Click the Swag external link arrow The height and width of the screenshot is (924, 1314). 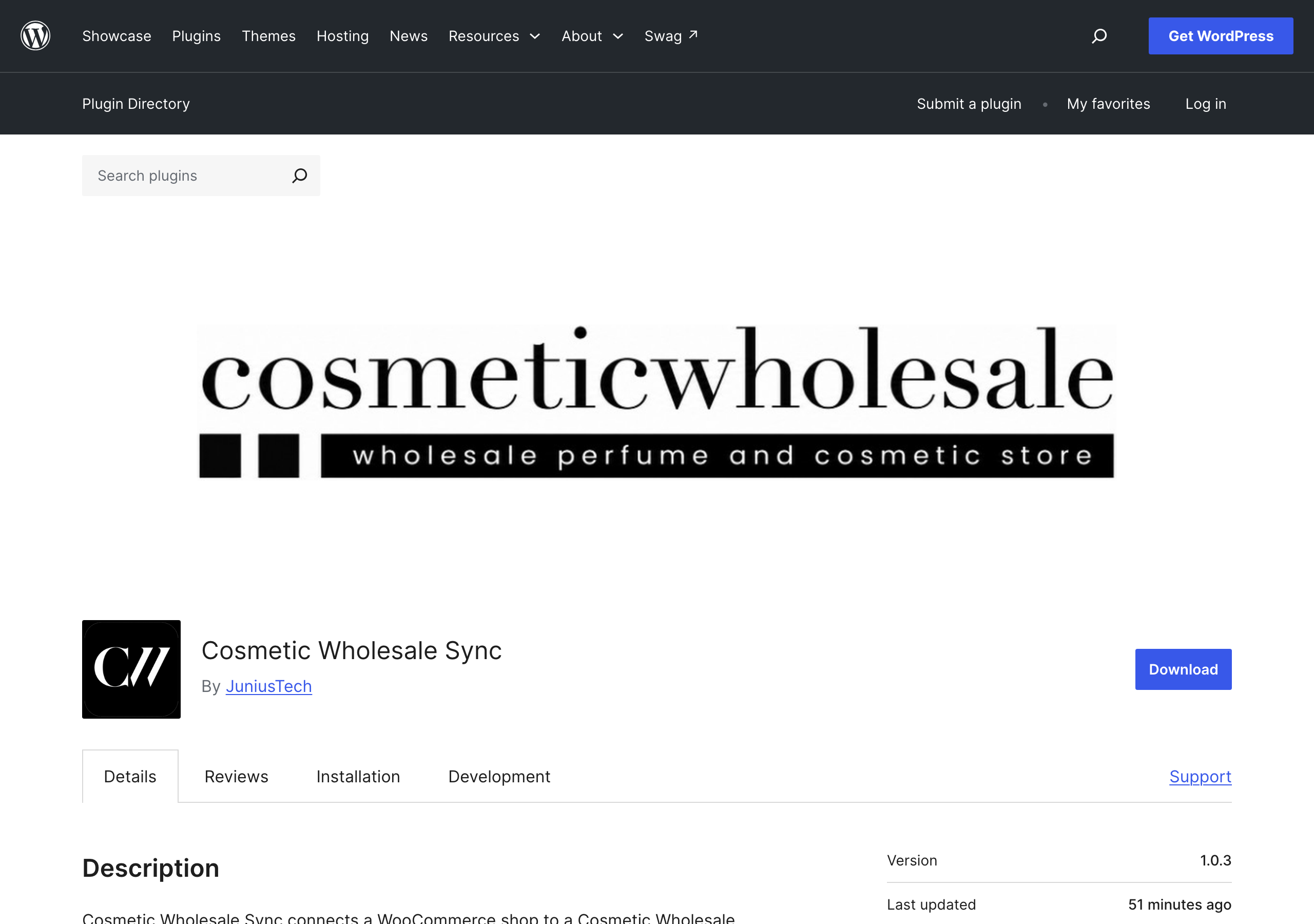[x=693, y=34]
